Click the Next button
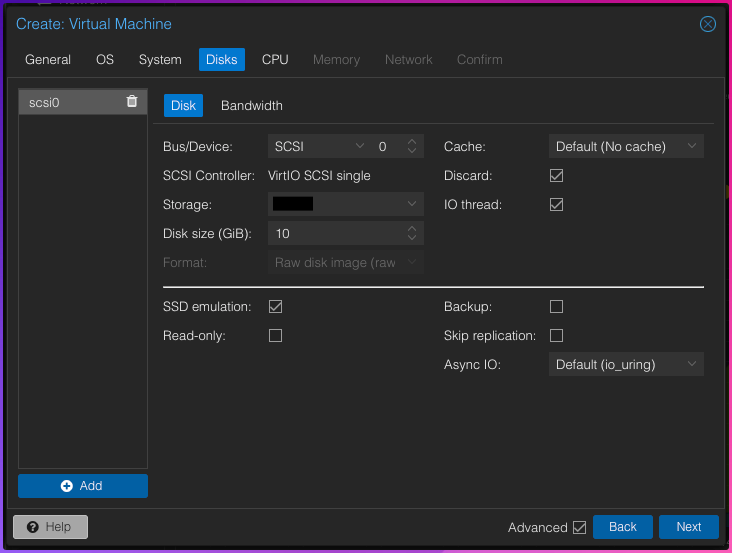This screenshot has width=732, height=553. coord(688,527)
